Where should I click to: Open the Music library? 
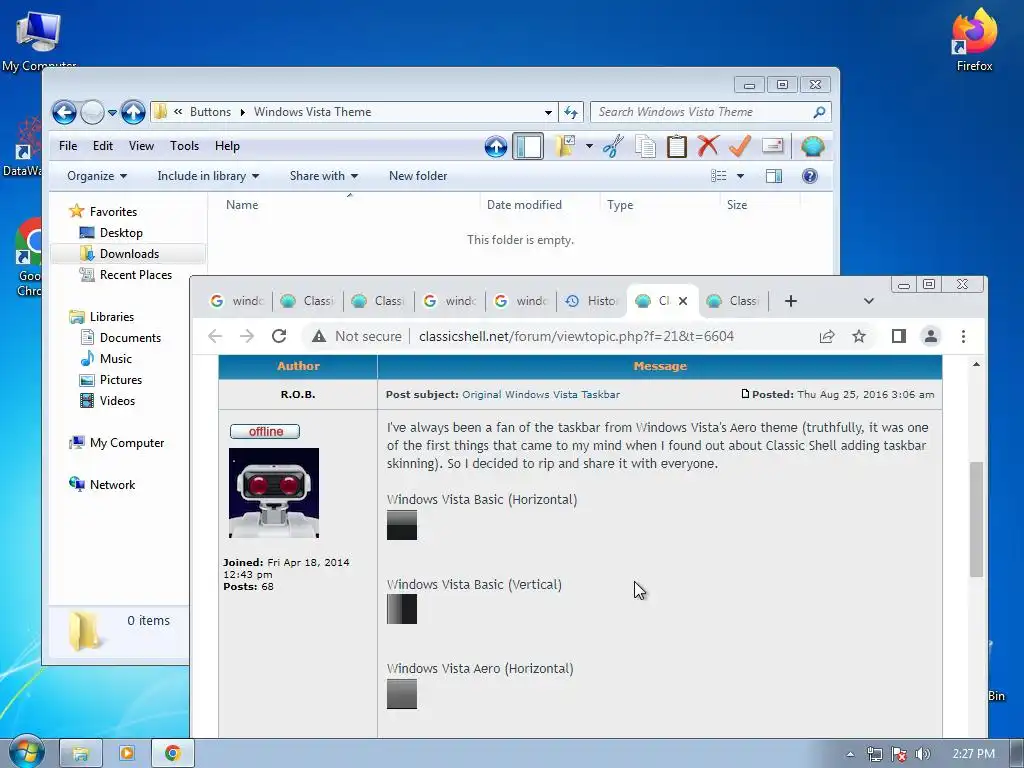point(116,359)
